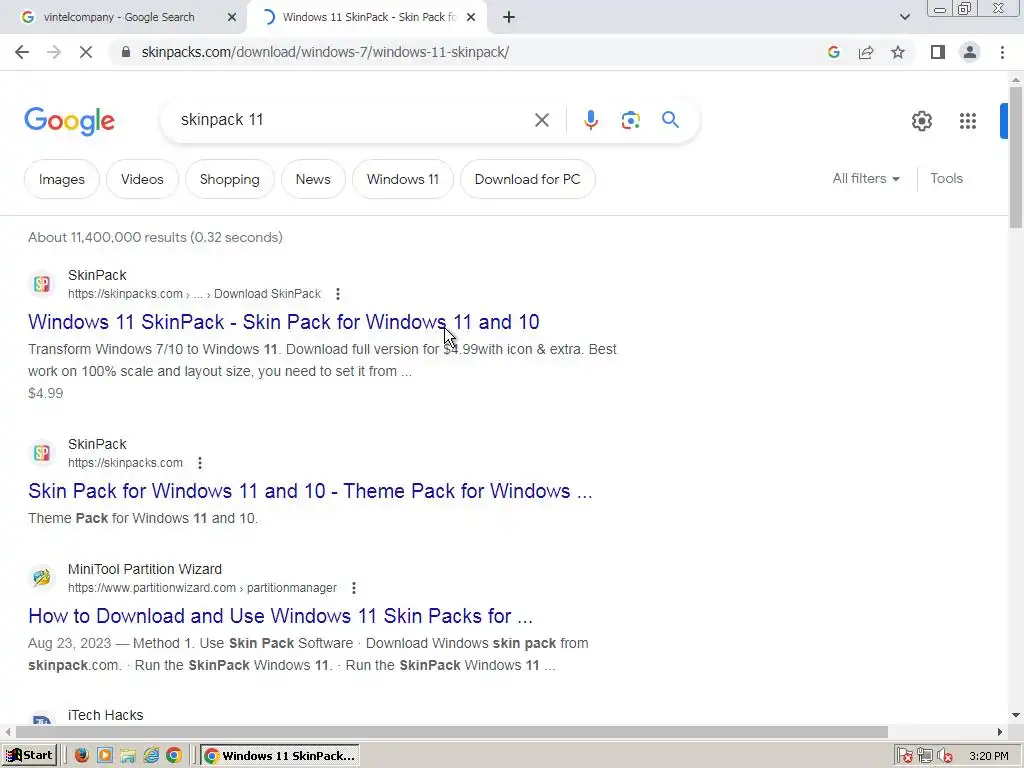Open a new browser tab
Viewport: 1024px width, 768px height.
pos(509,18)
